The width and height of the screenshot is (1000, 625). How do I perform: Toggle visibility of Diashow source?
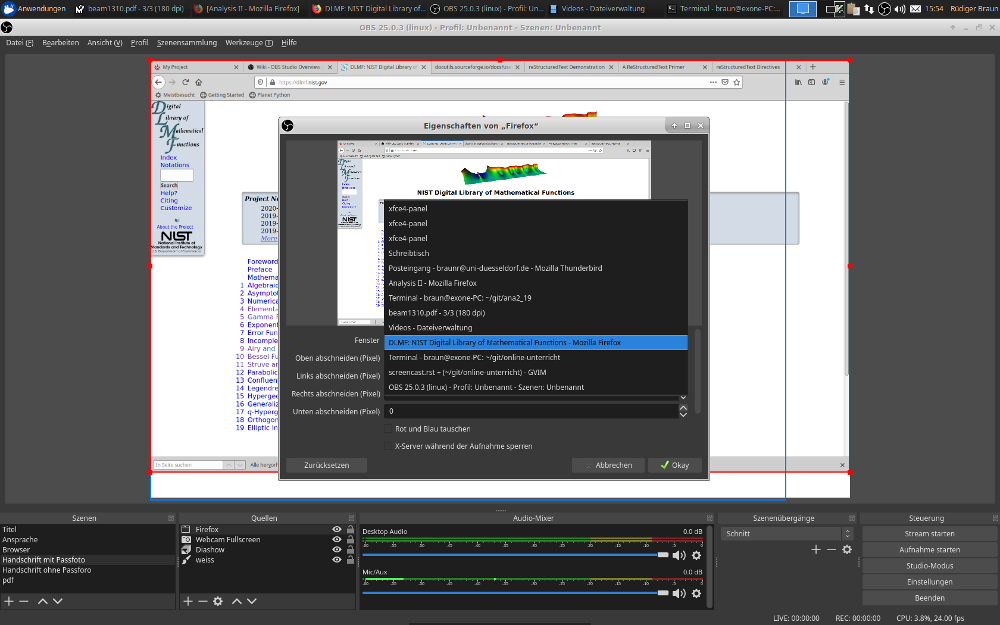point(337,550)
